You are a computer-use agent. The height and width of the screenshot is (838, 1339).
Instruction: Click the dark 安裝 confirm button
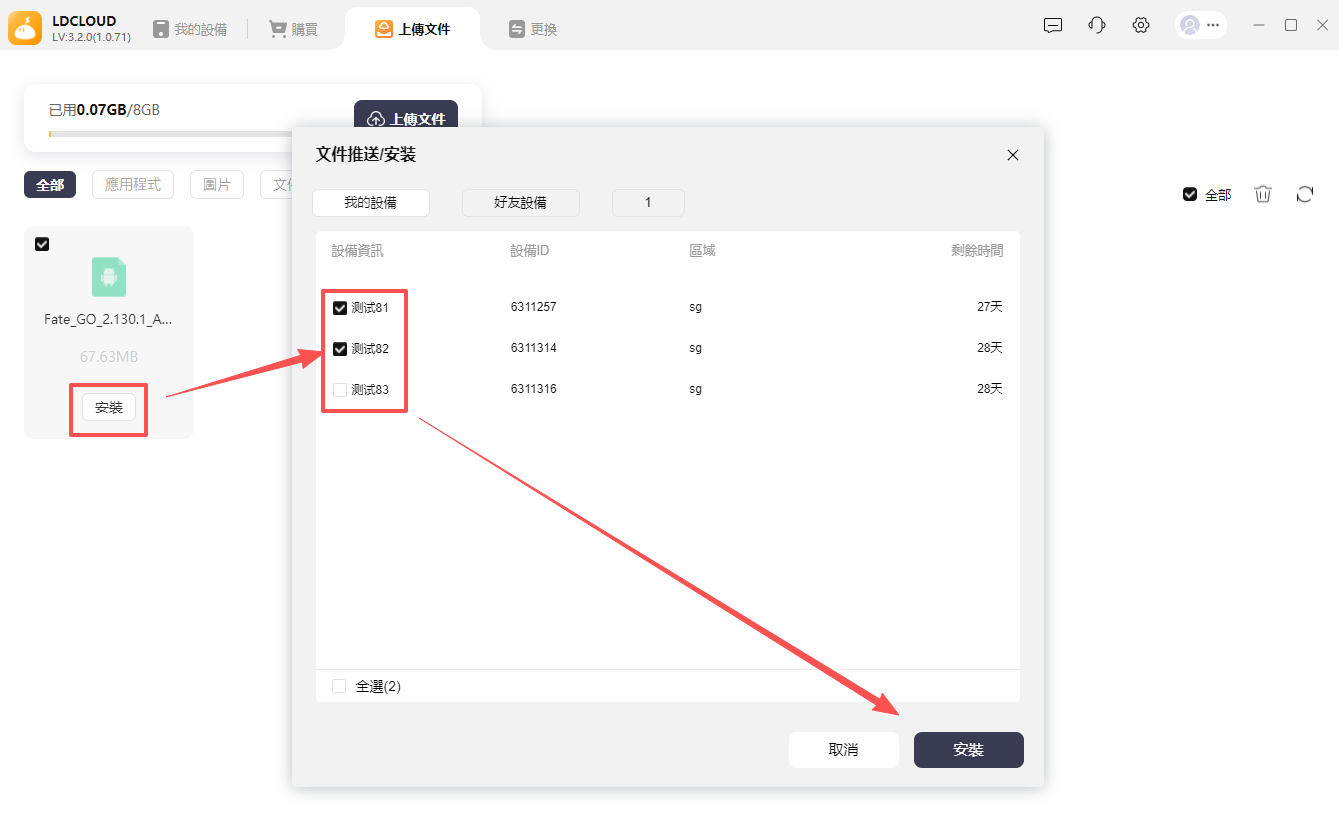point(968,750)
